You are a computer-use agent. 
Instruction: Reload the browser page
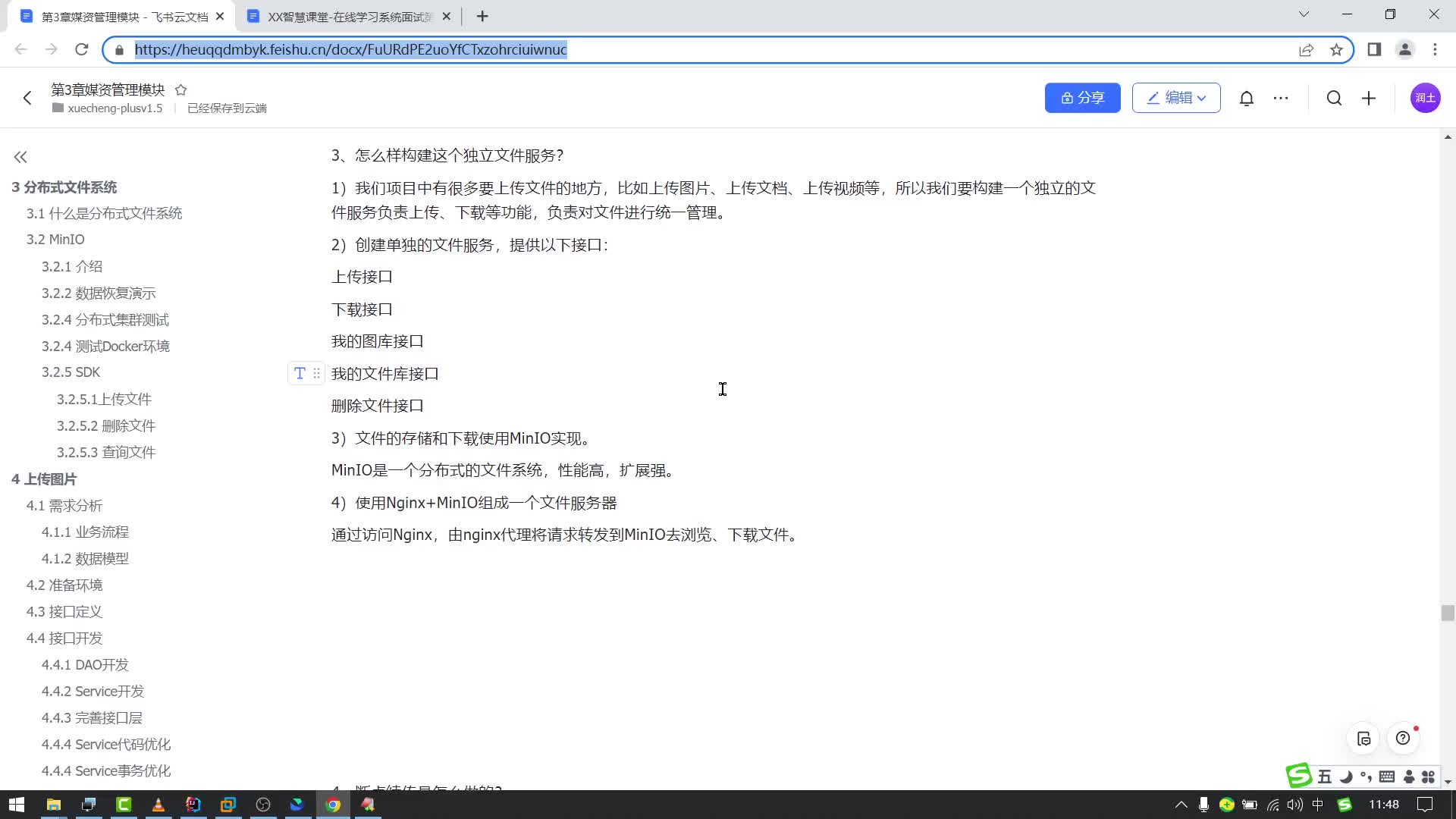coord(82,49)
